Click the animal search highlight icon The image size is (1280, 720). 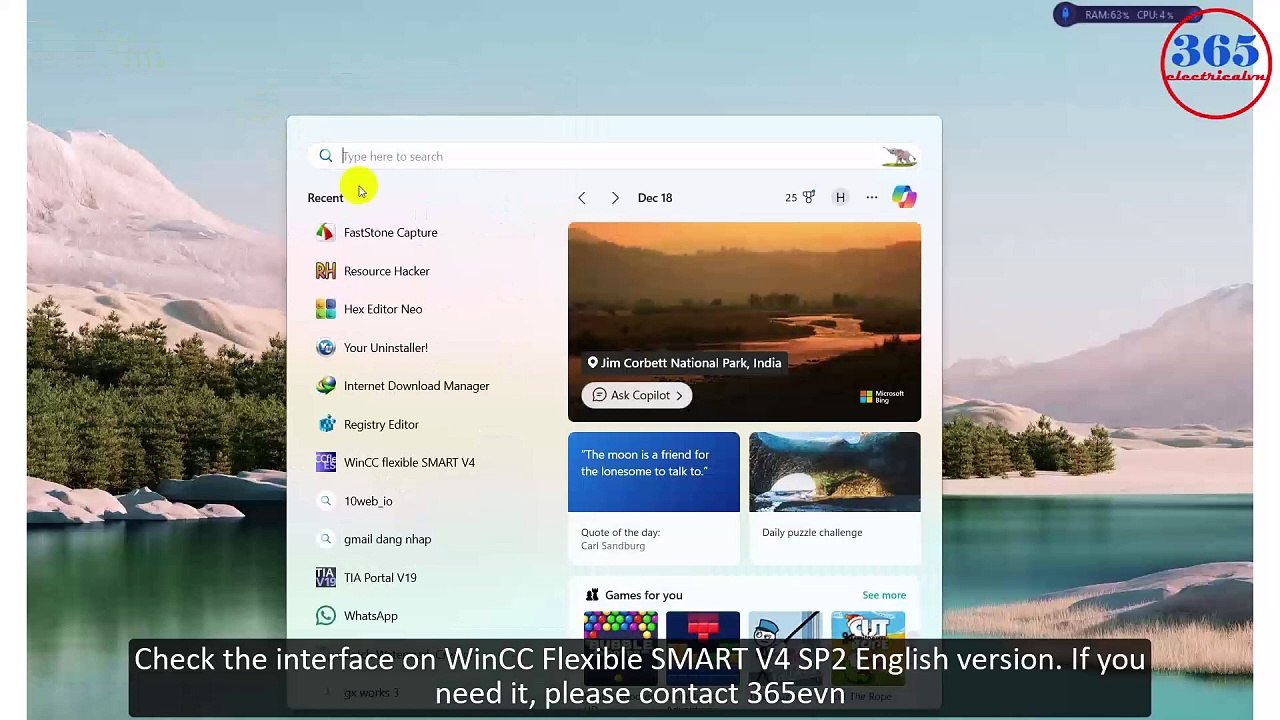(x=899, y=156)
